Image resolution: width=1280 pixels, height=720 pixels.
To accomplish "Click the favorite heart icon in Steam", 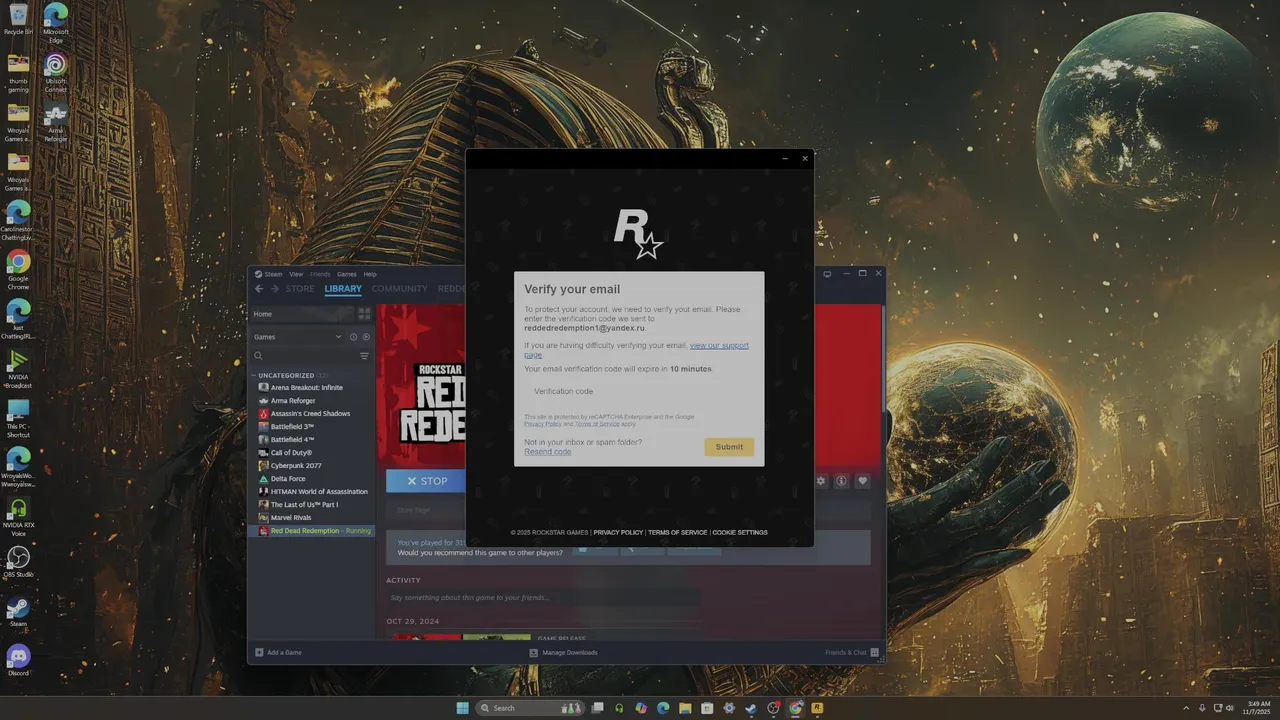I will (x=863, y=481).
